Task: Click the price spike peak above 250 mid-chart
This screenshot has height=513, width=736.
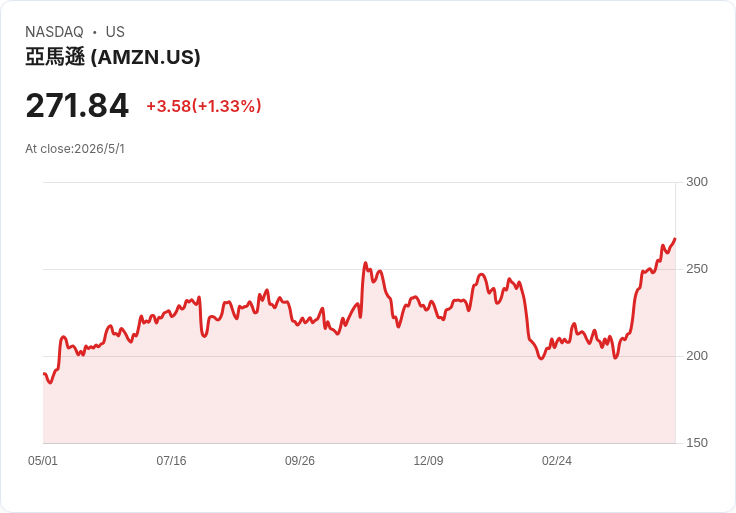Action: [365, 263]
